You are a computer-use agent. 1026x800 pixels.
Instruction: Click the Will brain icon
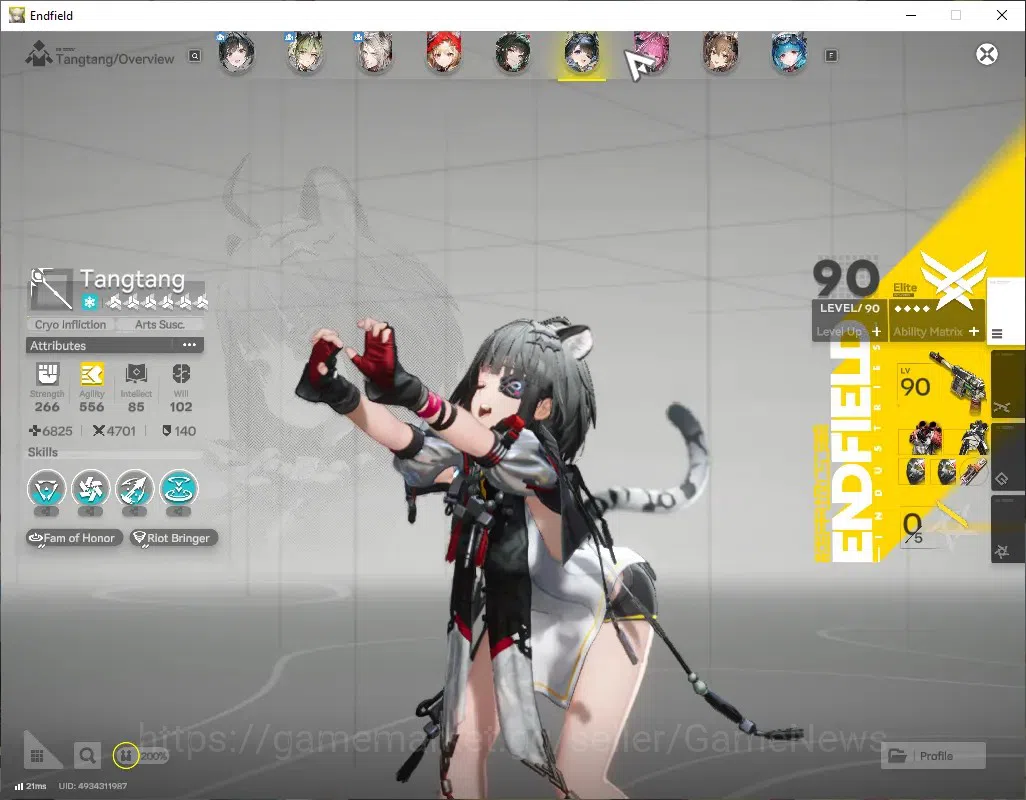181,374
